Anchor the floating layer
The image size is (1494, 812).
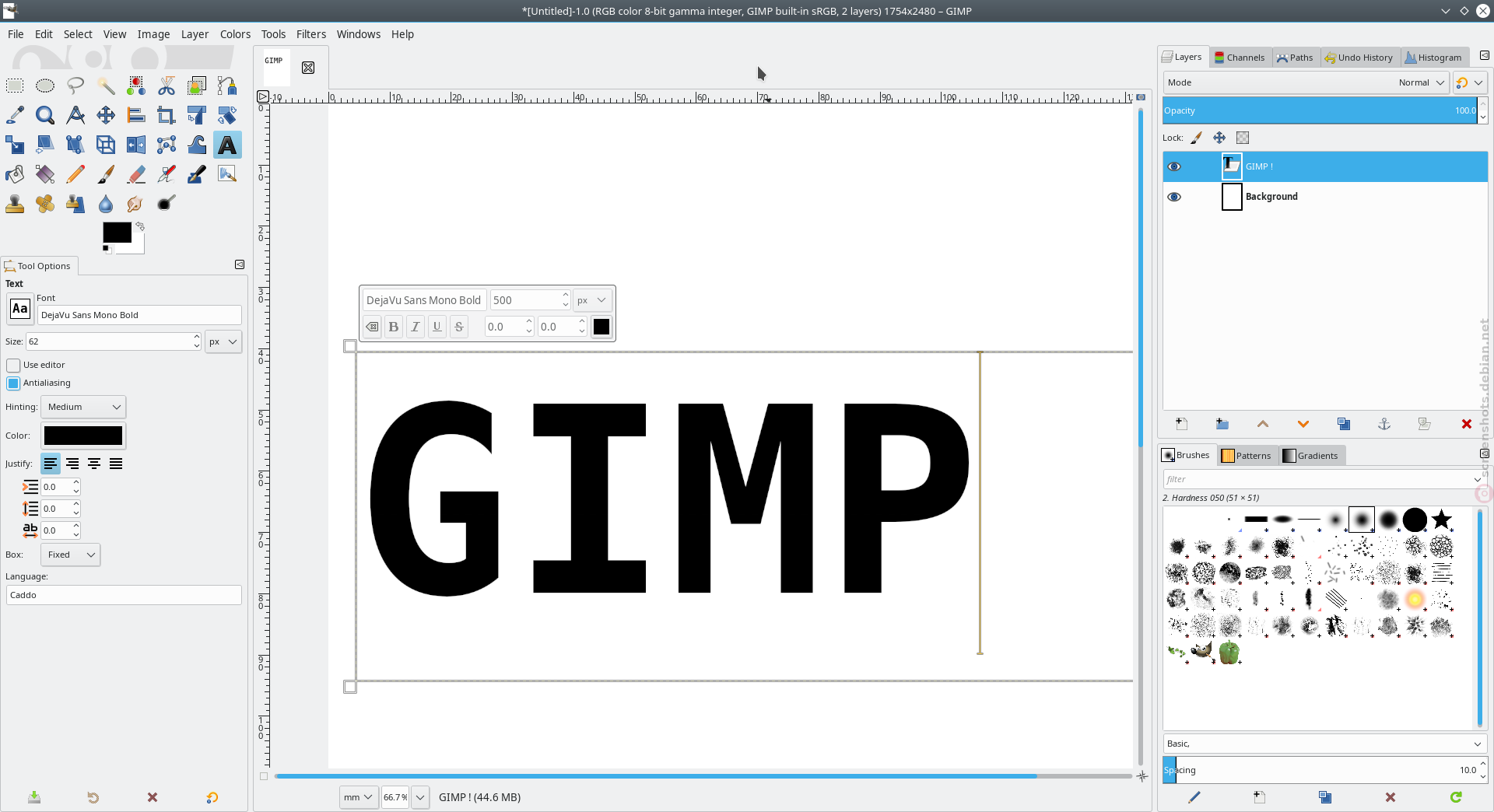pyautogui.click(x=1384, y=424)
